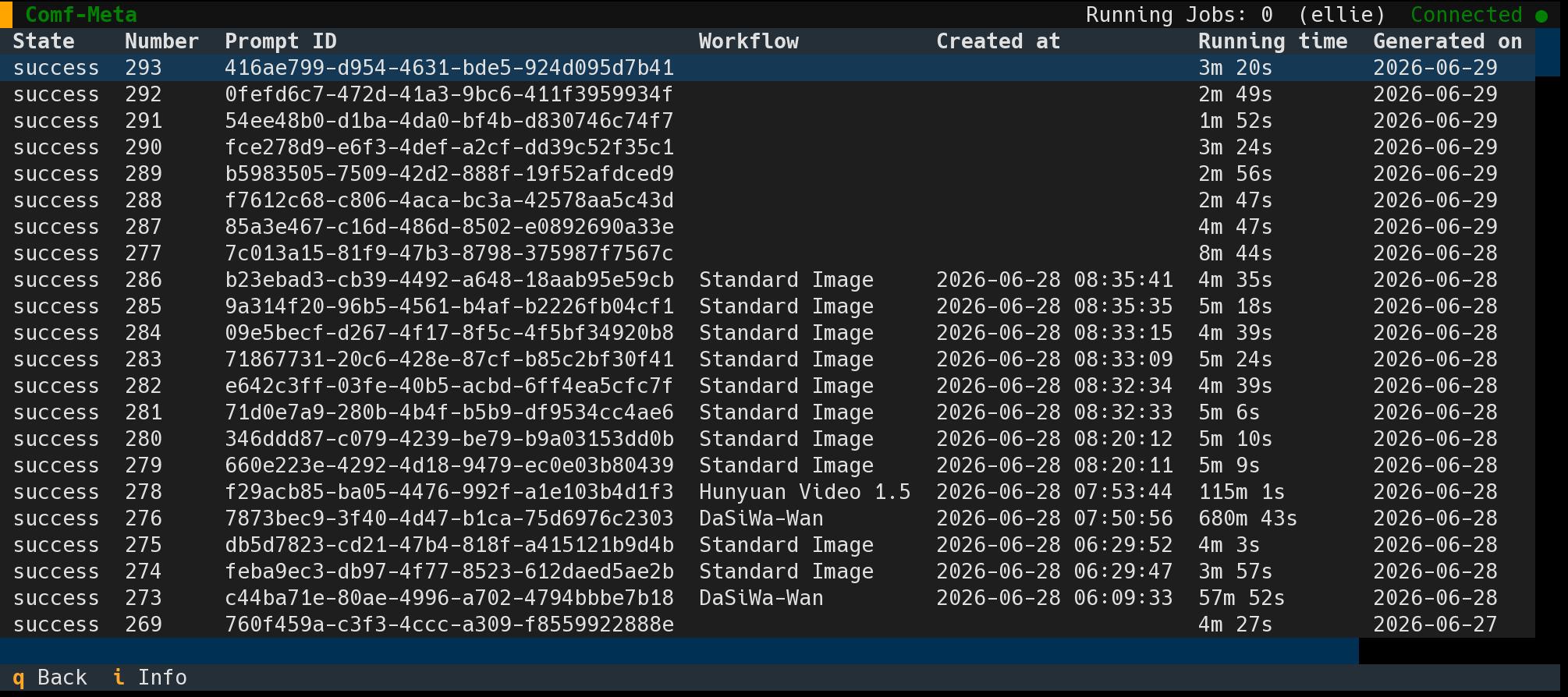Select job number 274
The image size is (1568, 697).
tap(144, 571)
